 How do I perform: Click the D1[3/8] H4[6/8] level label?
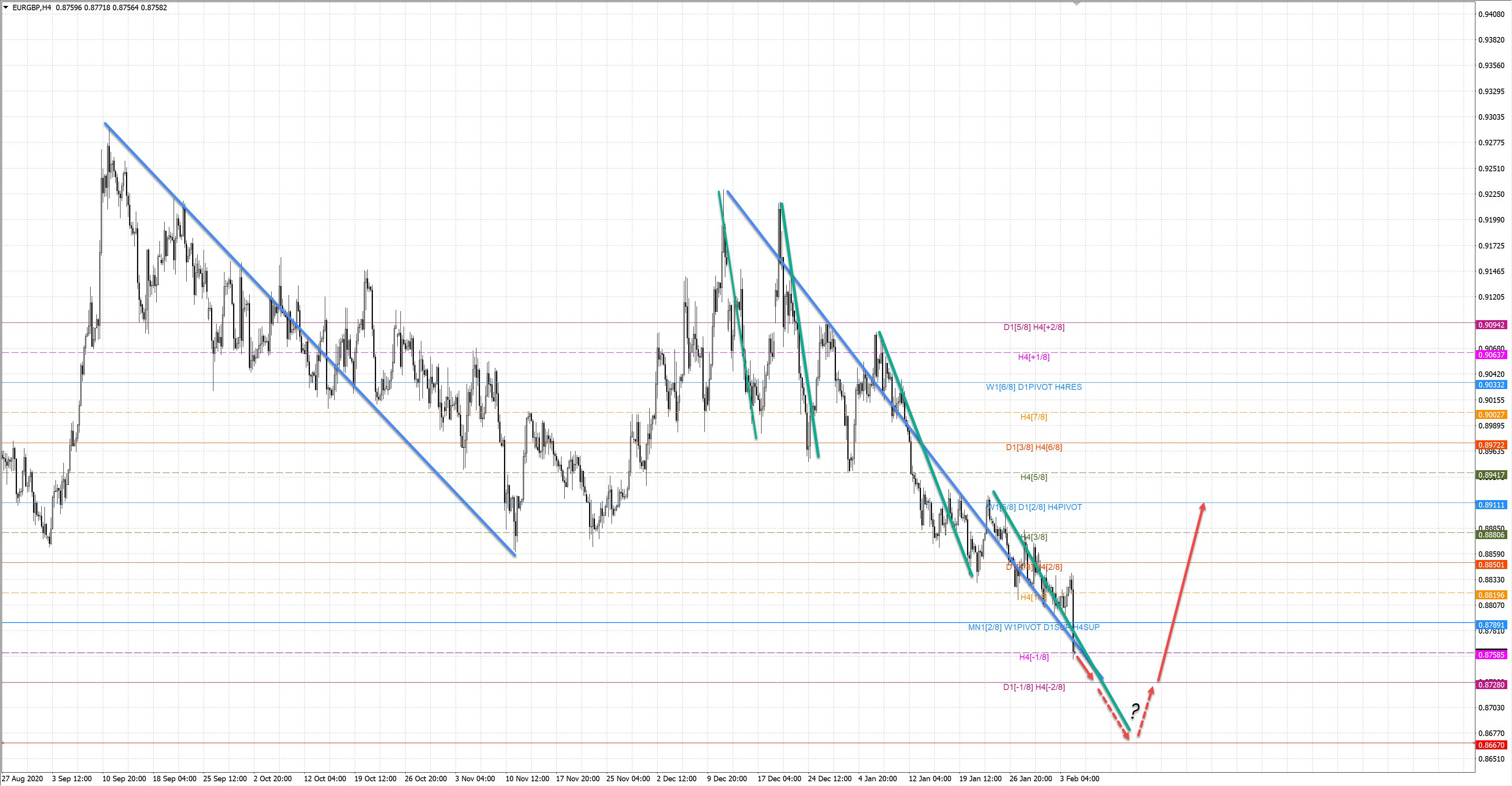tap(1034, 447)
